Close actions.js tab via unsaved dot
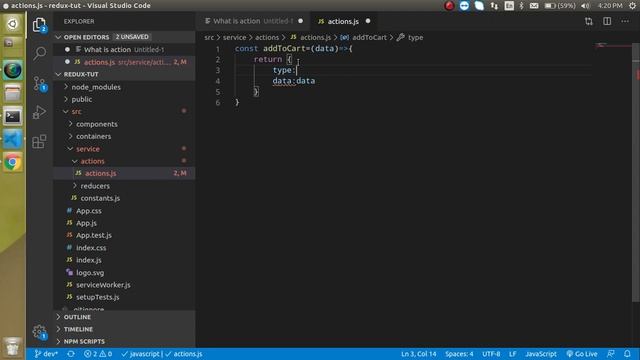Viewport: 640px width, 360px height. [x=368, y=21]
